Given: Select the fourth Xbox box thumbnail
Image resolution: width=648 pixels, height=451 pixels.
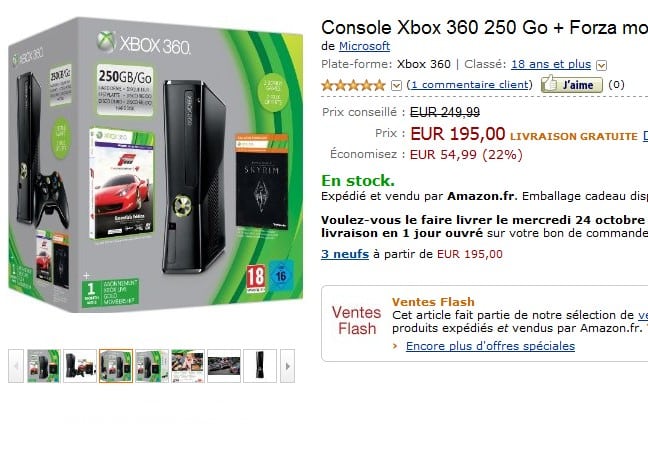Looking at the screenshot, I should 152,366.
